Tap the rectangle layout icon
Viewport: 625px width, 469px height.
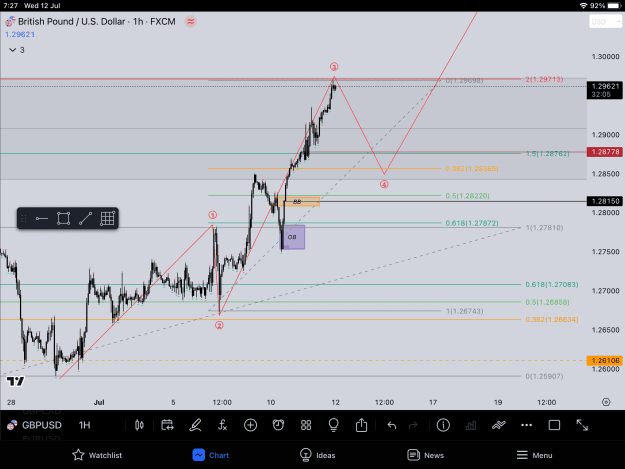(x=554, y=425)
